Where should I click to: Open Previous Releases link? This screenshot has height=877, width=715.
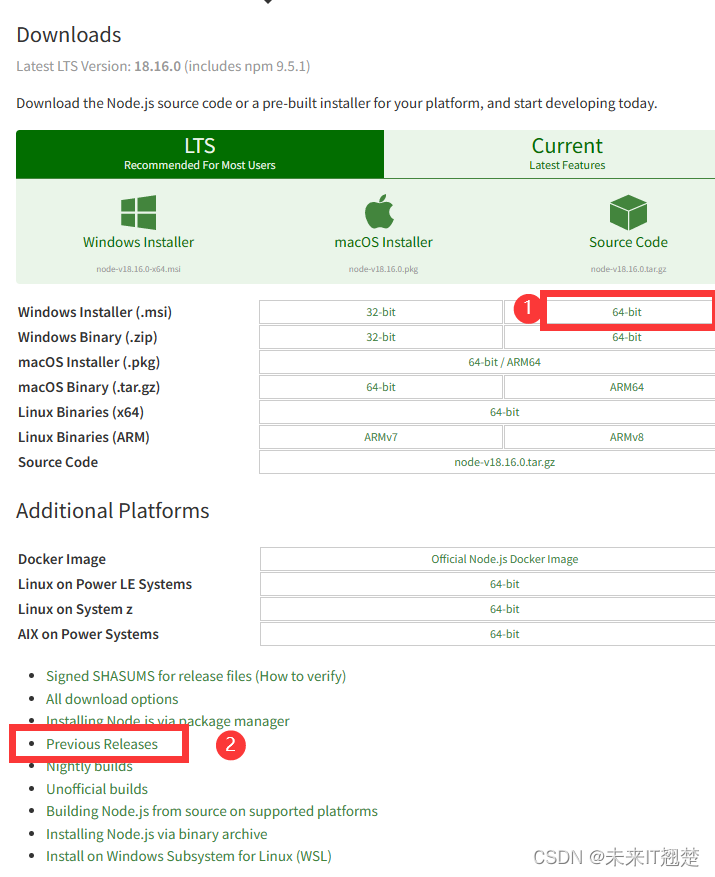pos(102,744)
